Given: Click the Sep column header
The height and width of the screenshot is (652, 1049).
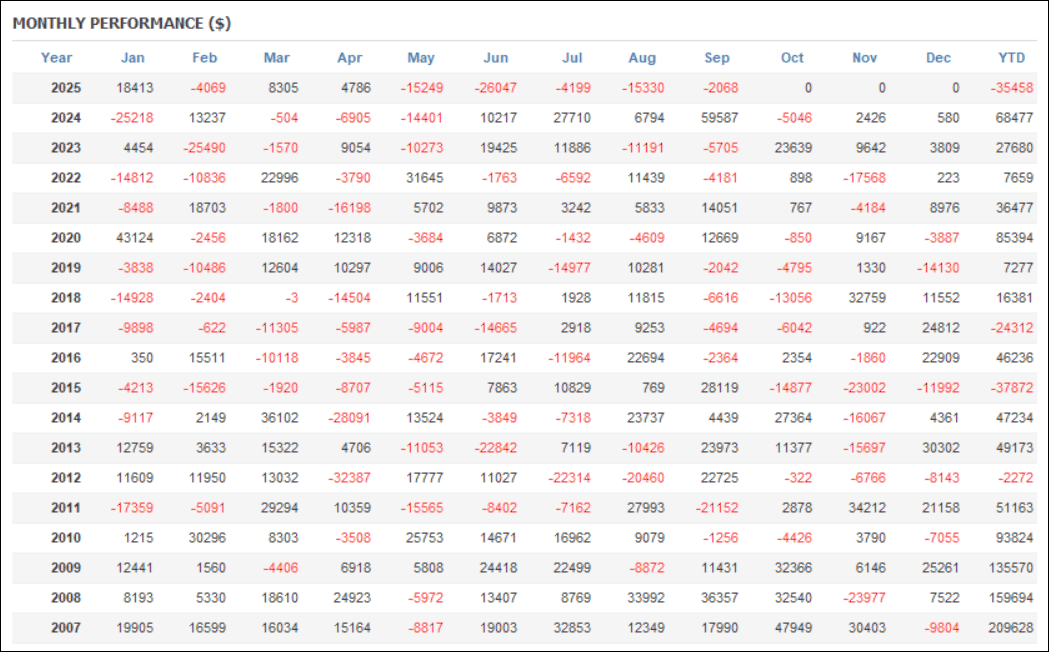Looking at the screenshot, I should 717,58.
